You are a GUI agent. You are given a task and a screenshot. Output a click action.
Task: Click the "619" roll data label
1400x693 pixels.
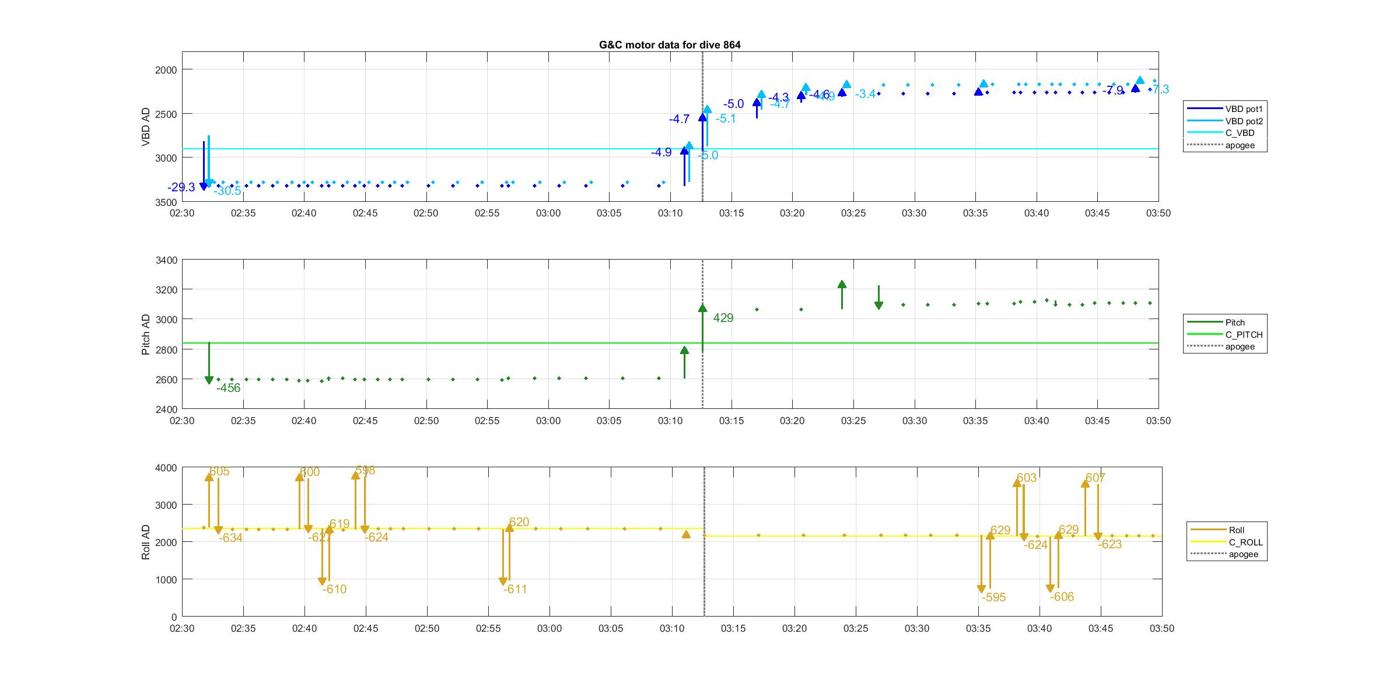339,524
